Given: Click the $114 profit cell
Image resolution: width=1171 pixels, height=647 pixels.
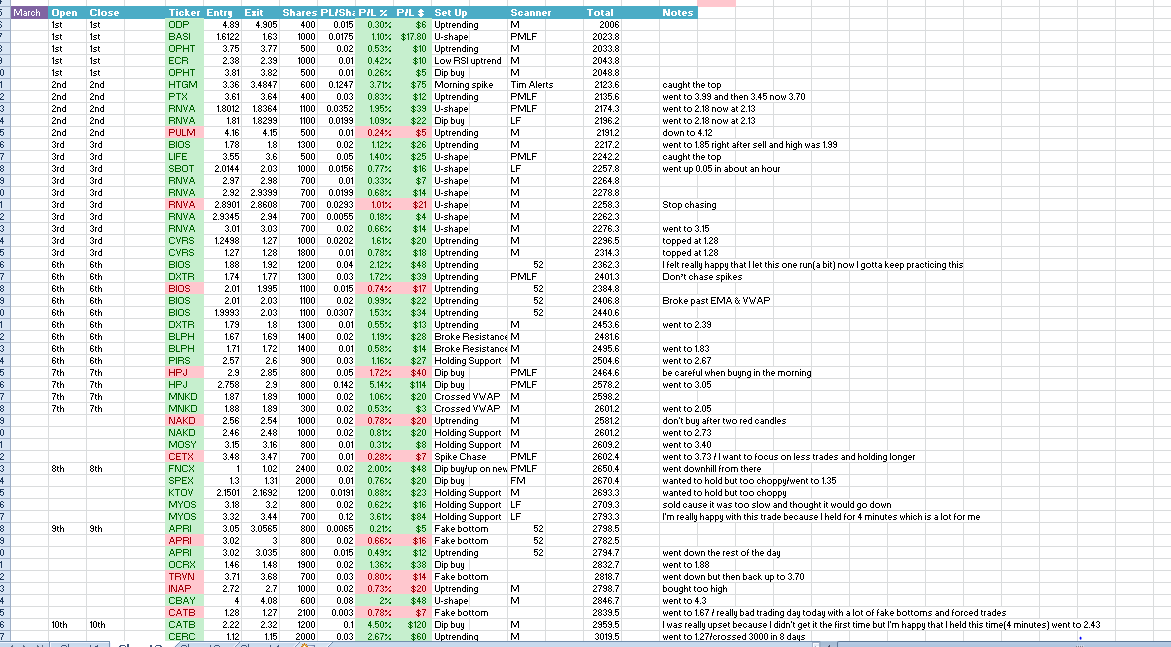Looking at the screenshot, I should [x=411, y=385].
